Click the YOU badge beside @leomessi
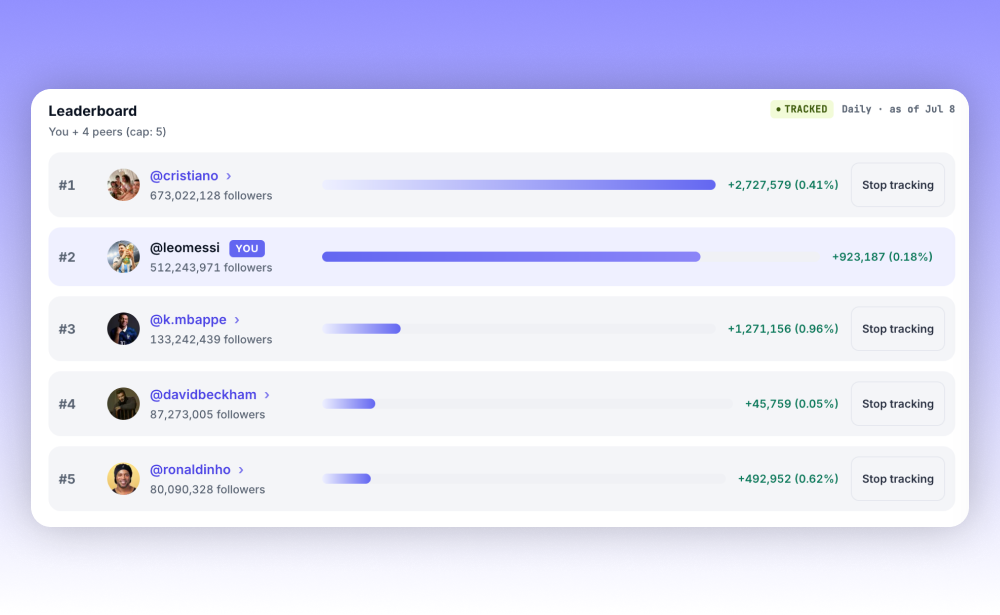 click(247, 248)
